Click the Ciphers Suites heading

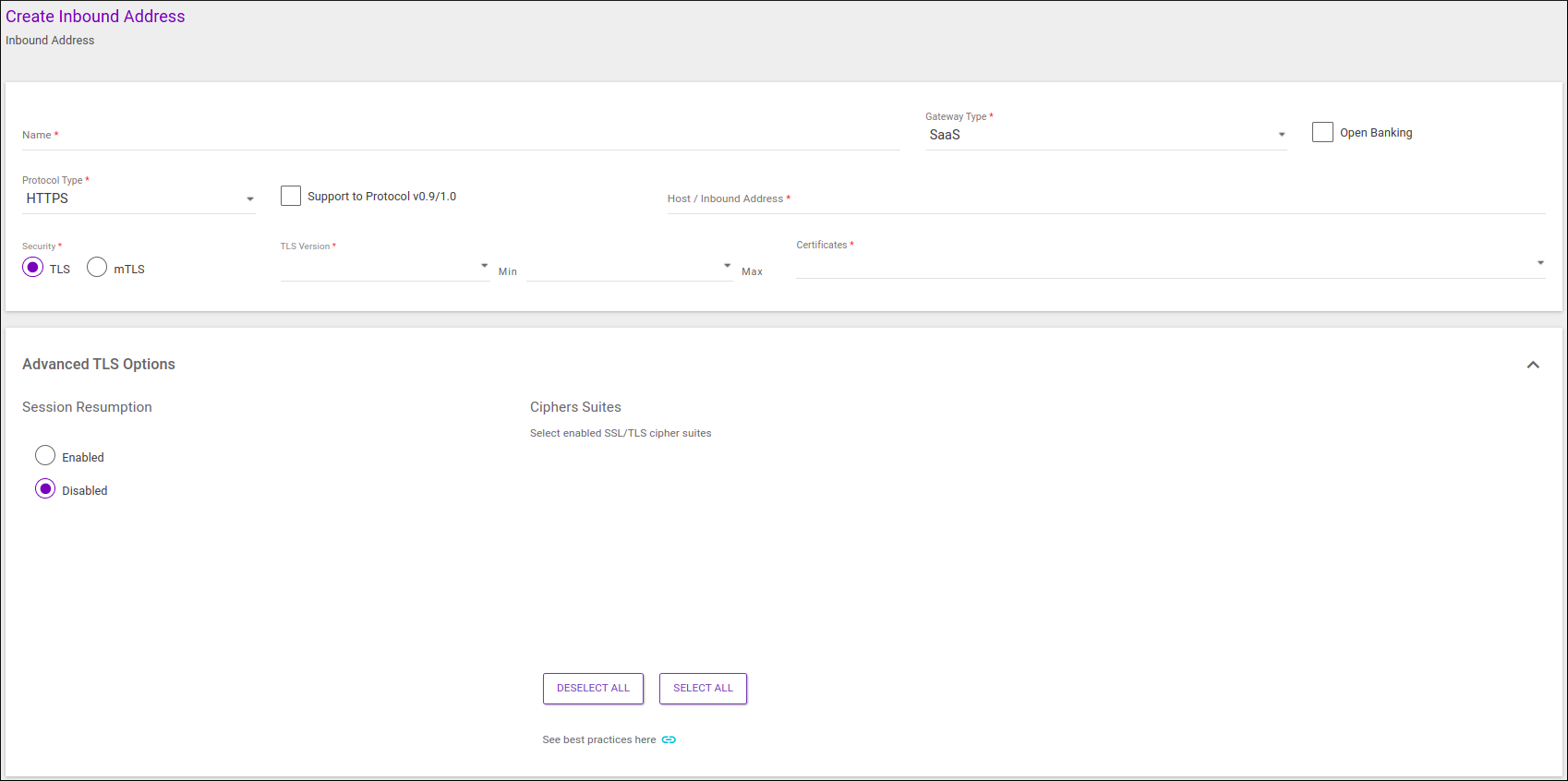pos(575,407)
